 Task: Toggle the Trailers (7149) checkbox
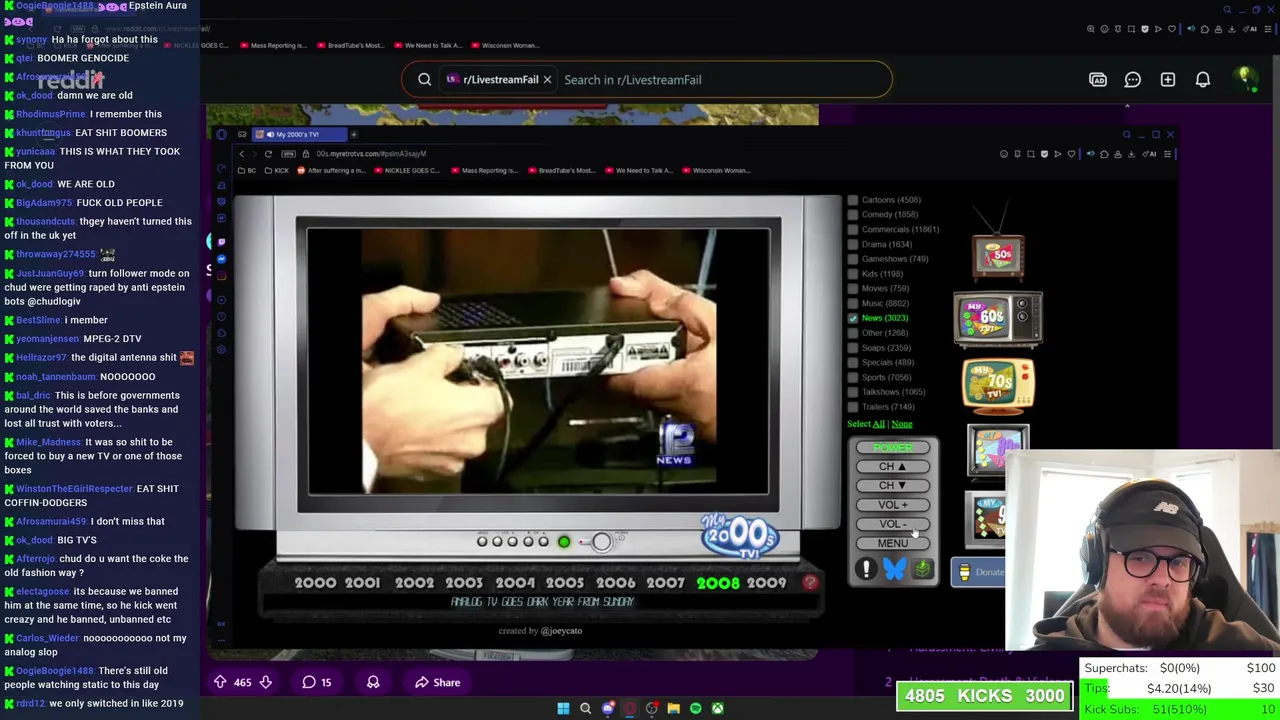pyautogui.click(x=853, y=407)
